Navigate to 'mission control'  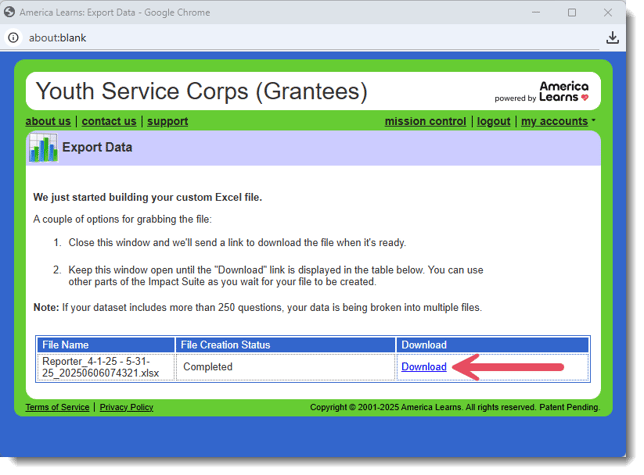tap(425, 121)
